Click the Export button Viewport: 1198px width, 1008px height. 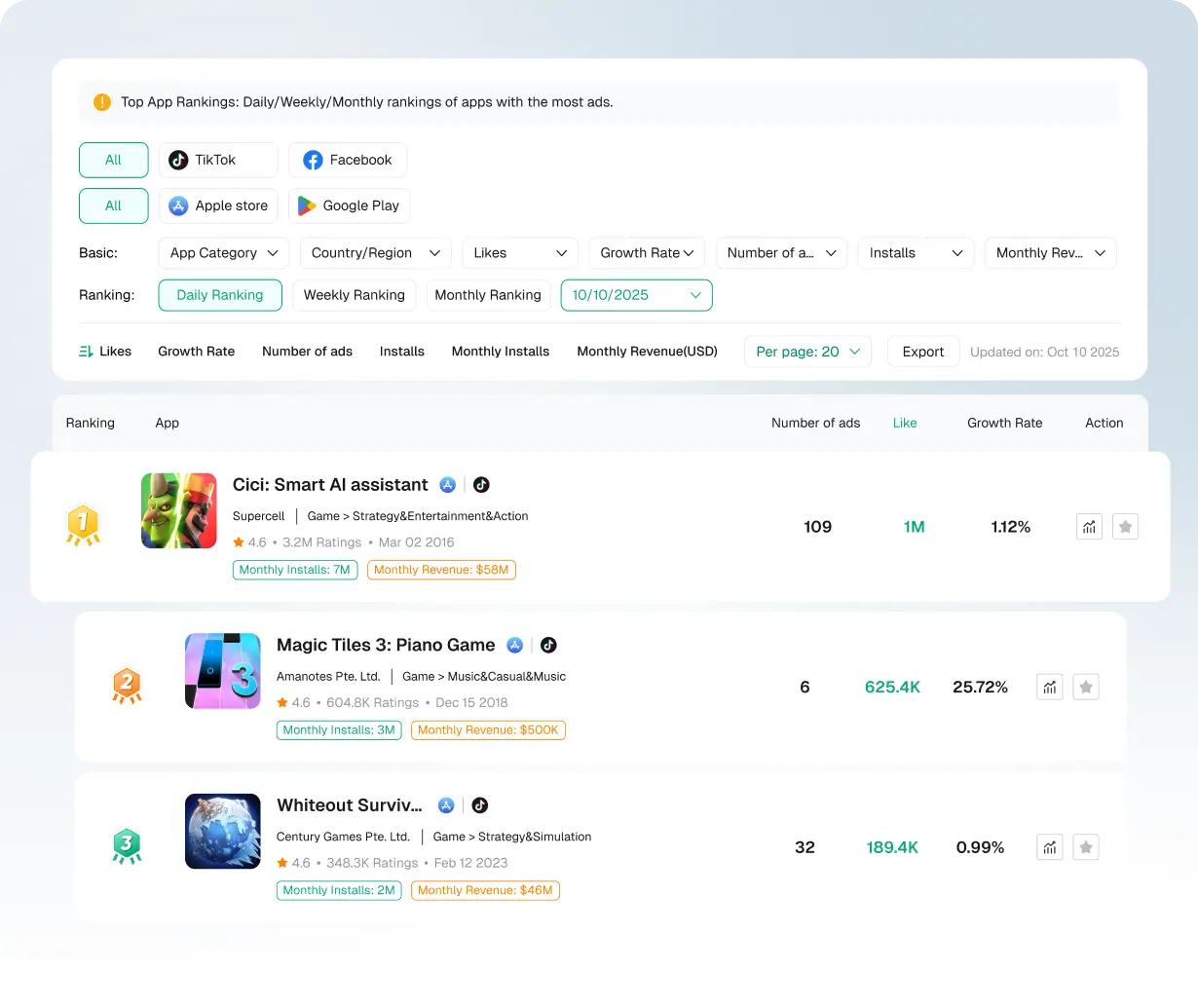[x=922, y=351]
